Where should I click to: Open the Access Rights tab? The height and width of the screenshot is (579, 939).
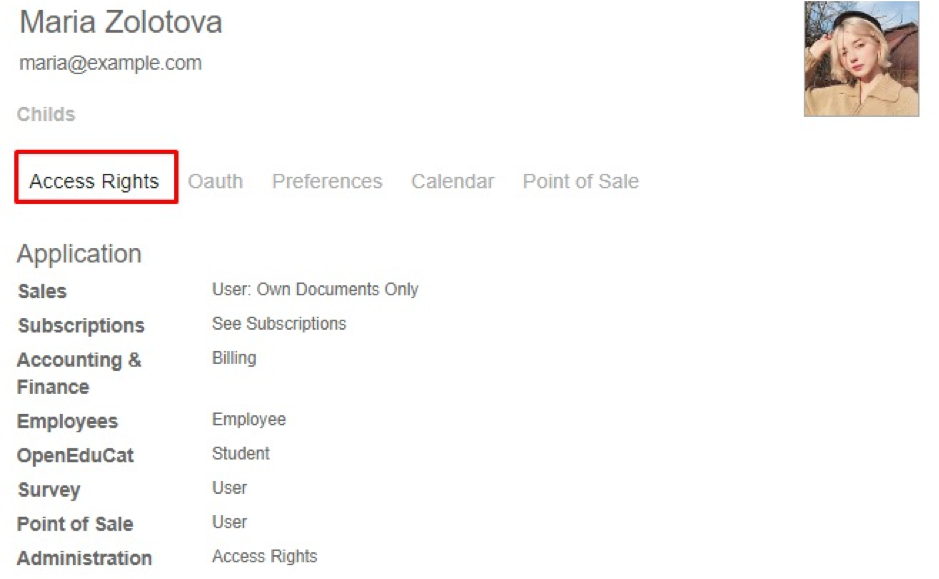(94, 181)
